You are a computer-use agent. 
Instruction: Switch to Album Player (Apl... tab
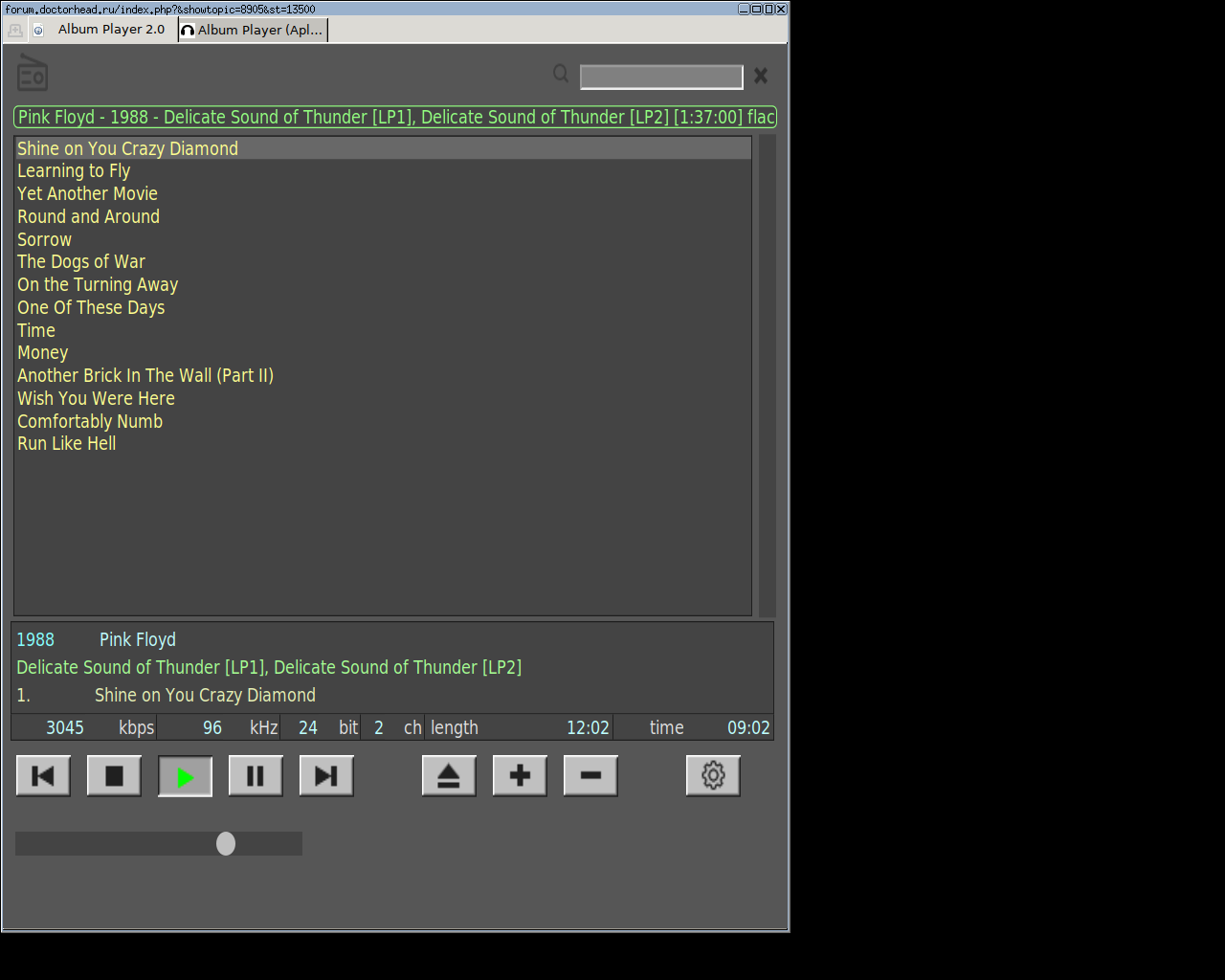click(x=254, y=30)
